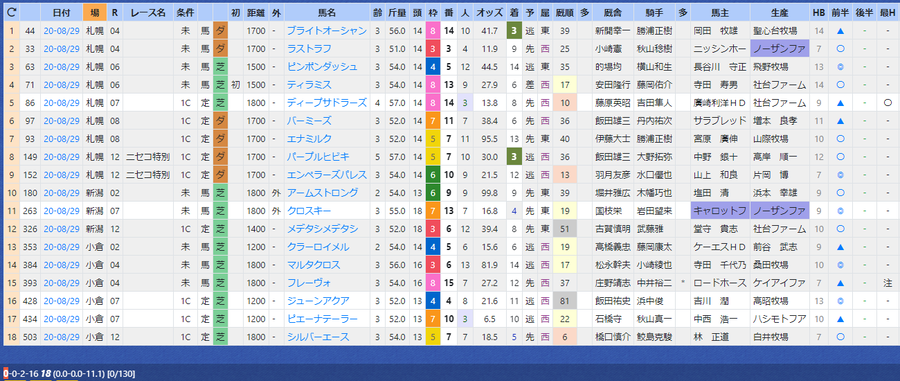Click the 厩順 column header
The image size is (900, 381).
click(565, 12)
